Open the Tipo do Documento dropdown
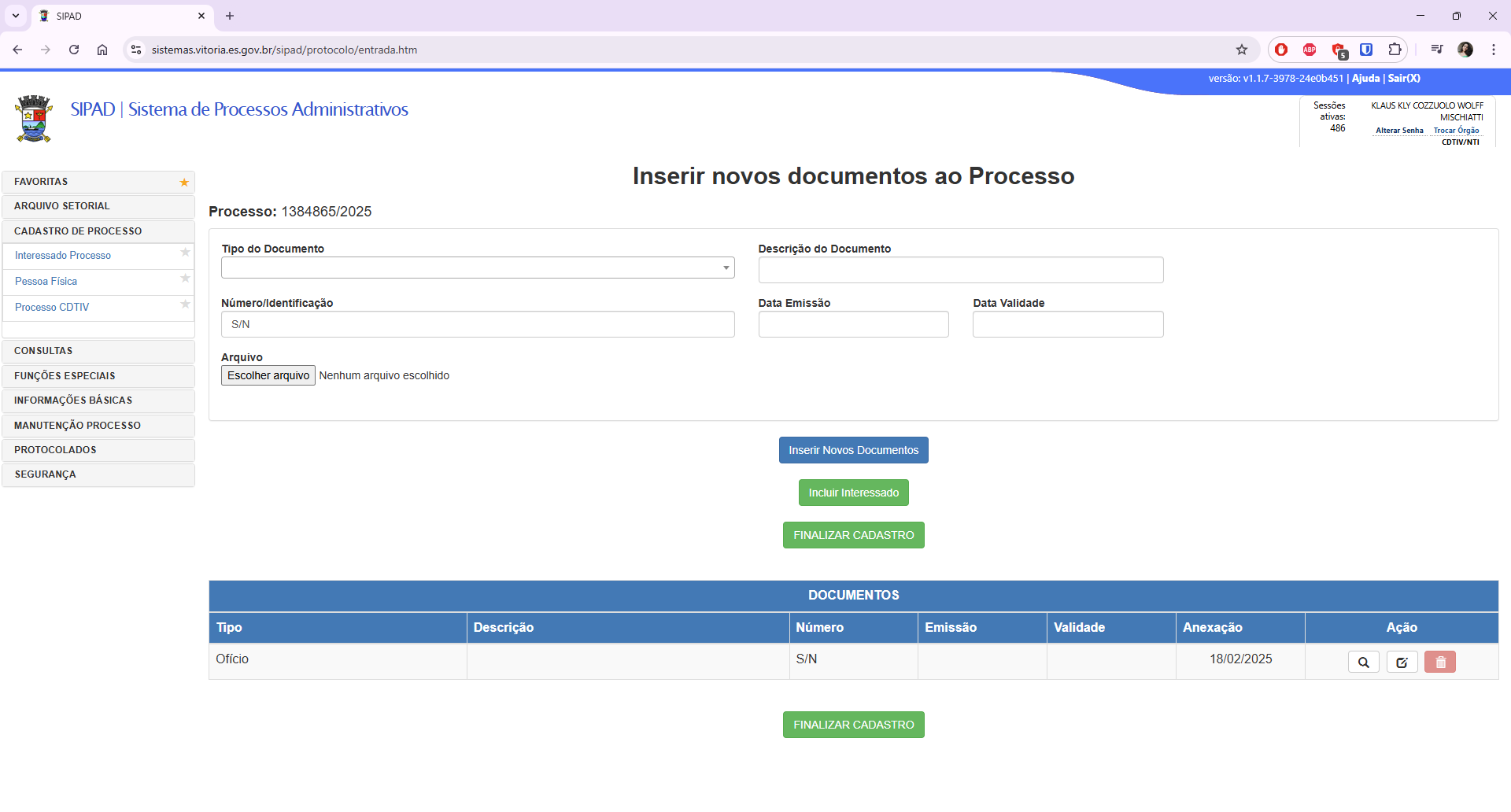Image resolution: width=1511 pixels, height=812 pixels. (x=478, y=268)
